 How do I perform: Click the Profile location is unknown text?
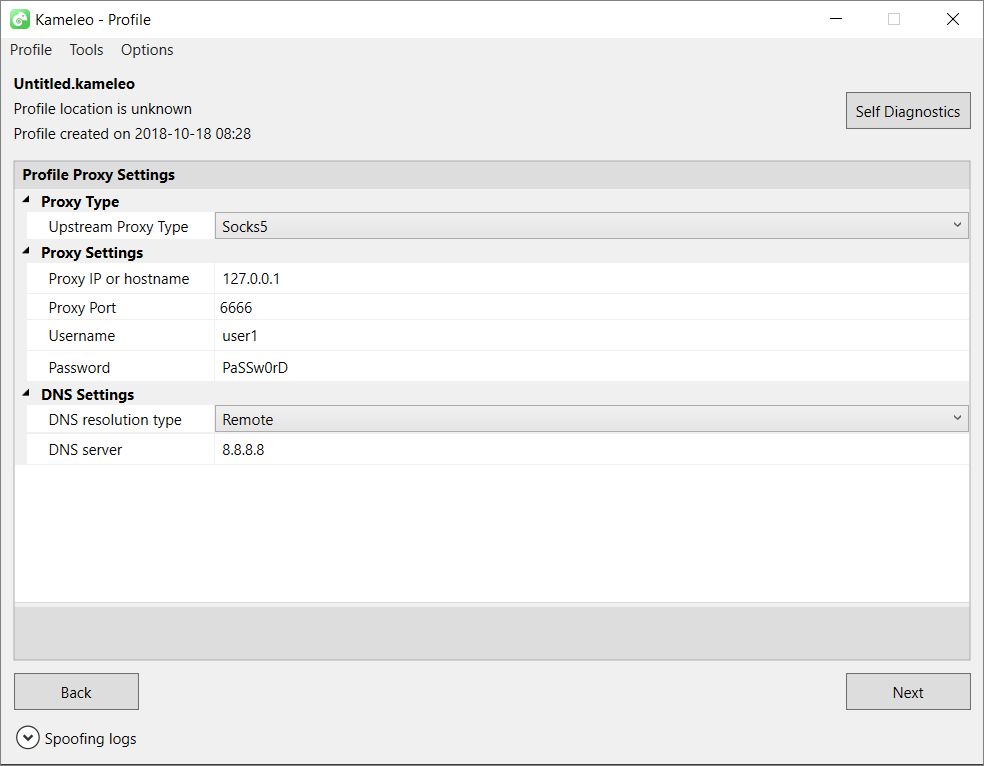point(102,109)
